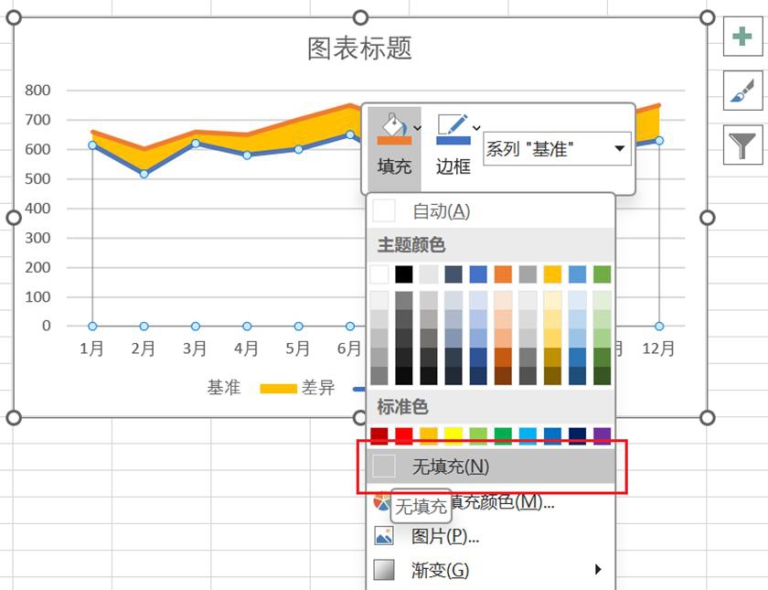The height and width of the screenshot is (590, 768).
Task: Click the color wheel icon for more fill colors
Action: point(382,501)
